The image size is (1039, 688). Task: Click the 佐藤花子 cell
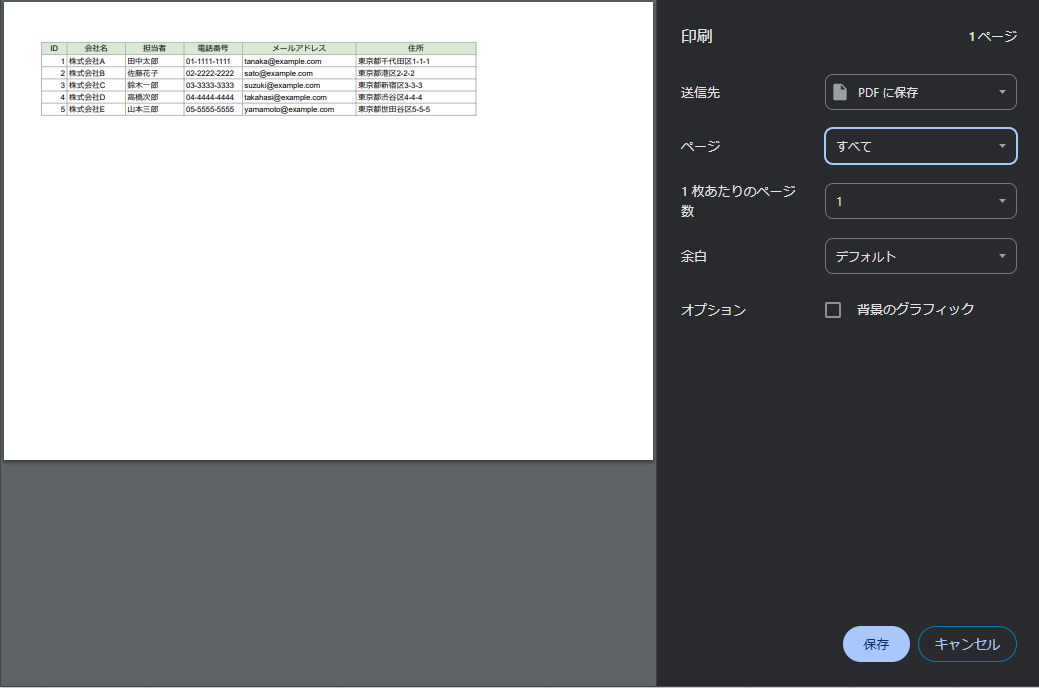(x=154, y=73)
